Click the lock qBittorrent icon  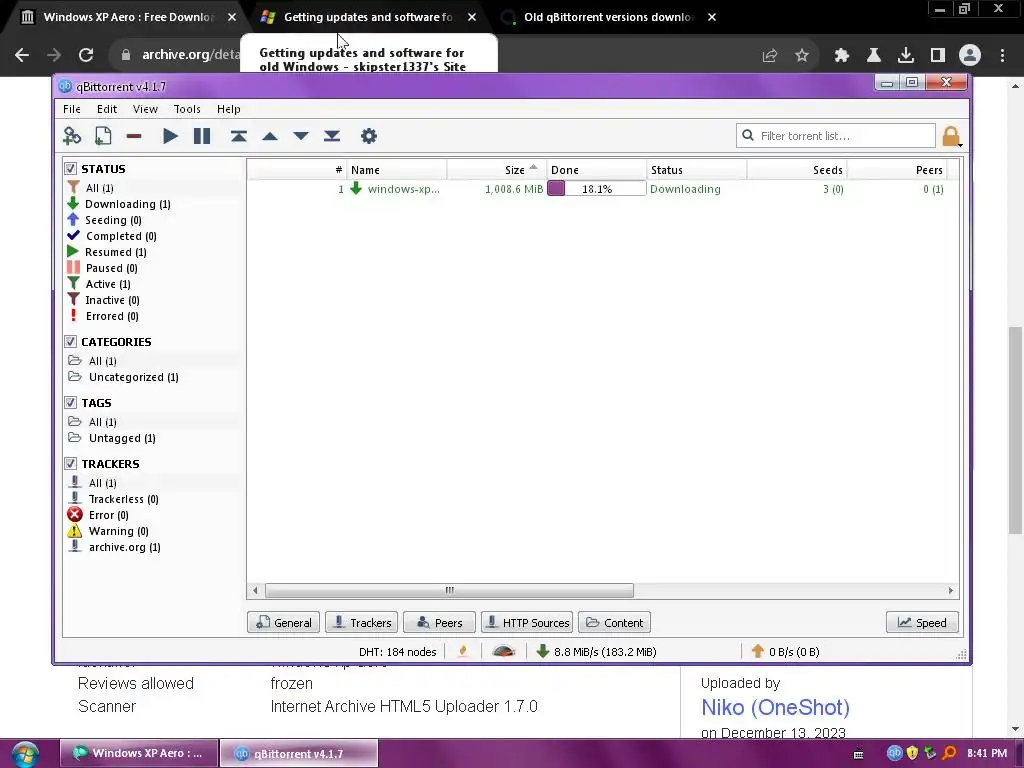[x=951, y=136]
